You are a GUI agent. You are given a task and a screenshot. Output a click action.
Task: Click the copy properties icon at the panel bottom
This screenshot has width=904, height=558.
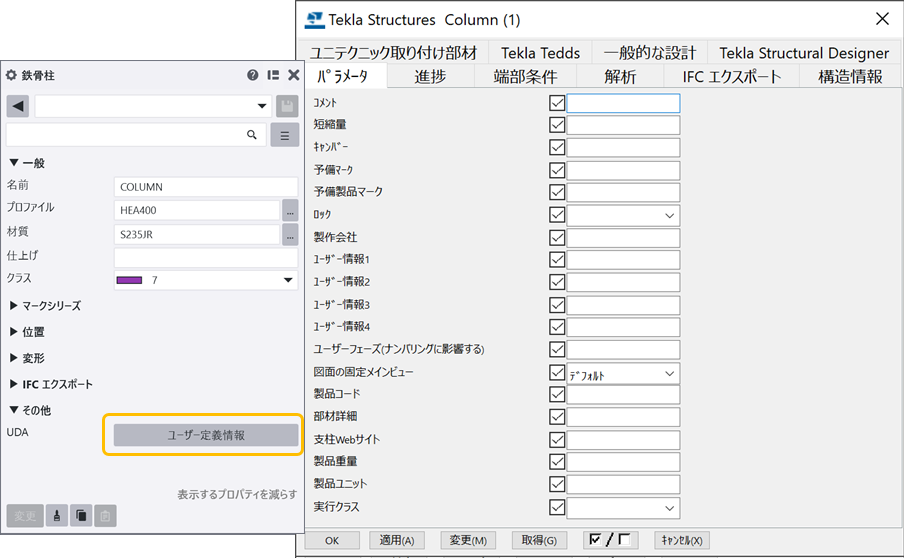81,516
